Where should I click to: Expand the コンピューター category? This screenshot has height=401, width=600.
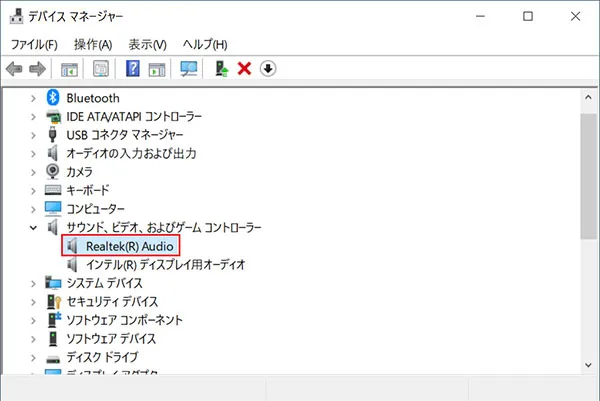click(x=33, y=209)
